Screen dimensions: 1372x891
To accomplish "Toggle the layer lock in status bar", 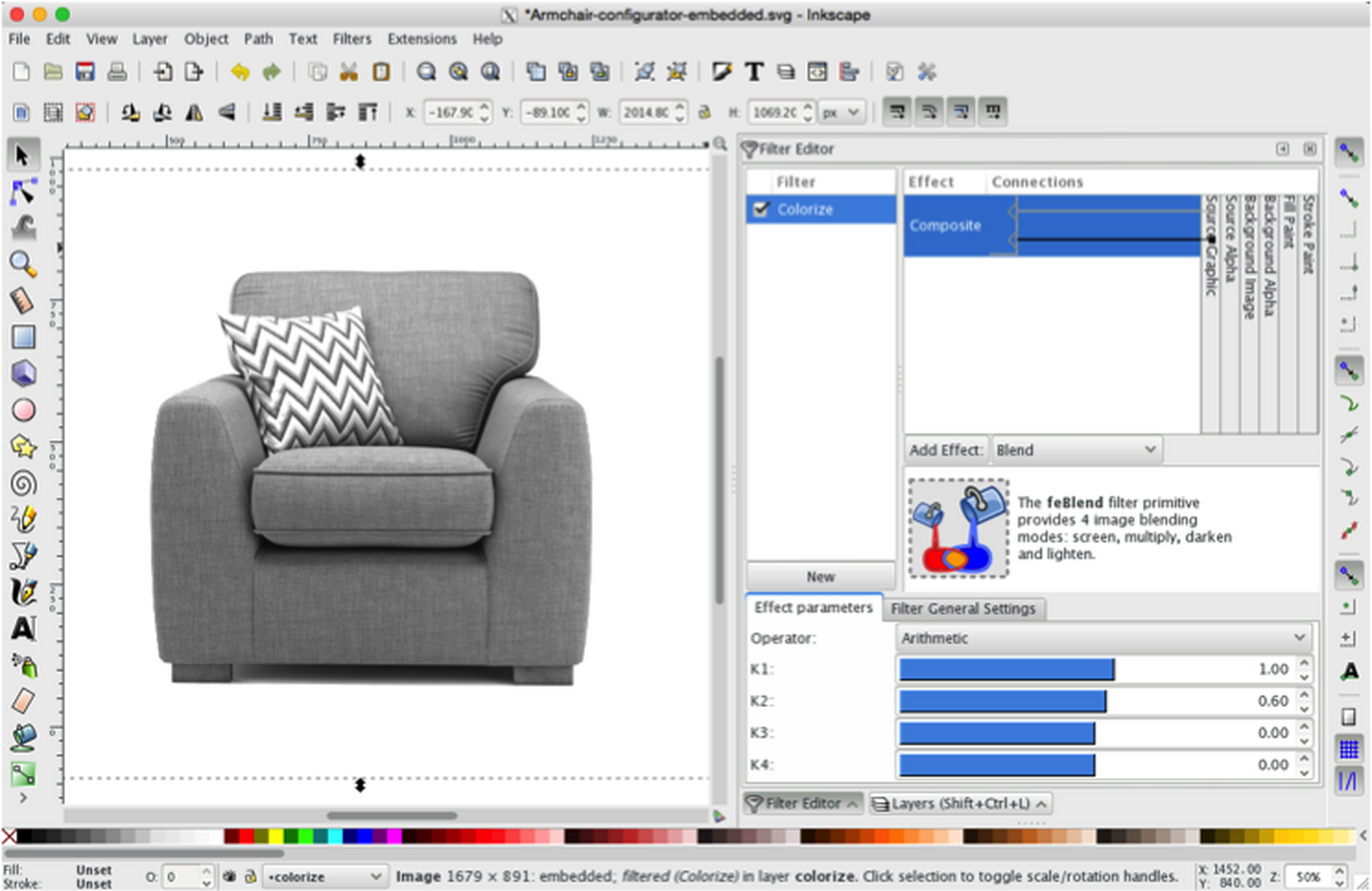I will pos(250,876).
